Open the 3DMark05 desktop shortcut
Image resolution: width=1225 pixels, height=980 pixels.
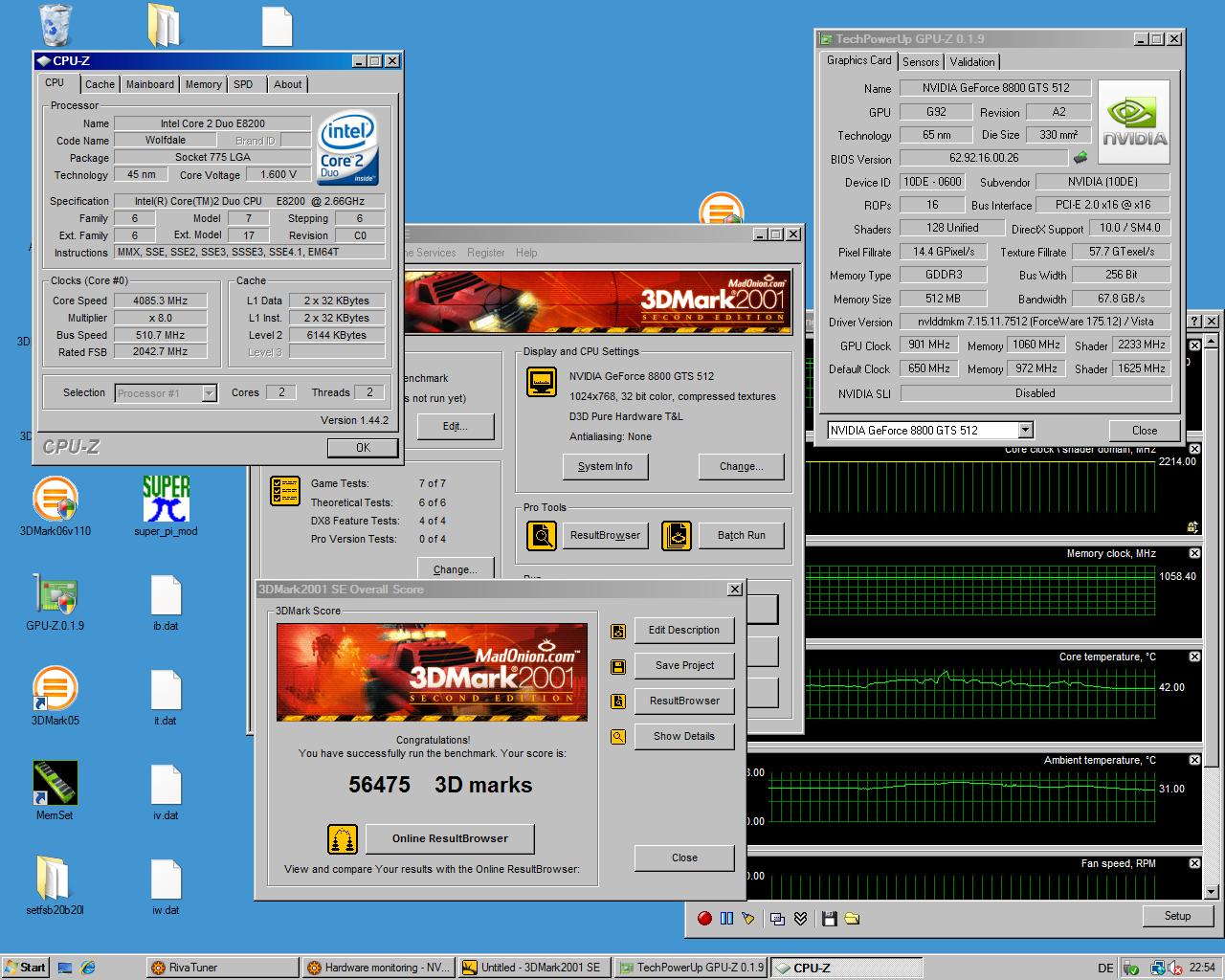click(55, 697)
